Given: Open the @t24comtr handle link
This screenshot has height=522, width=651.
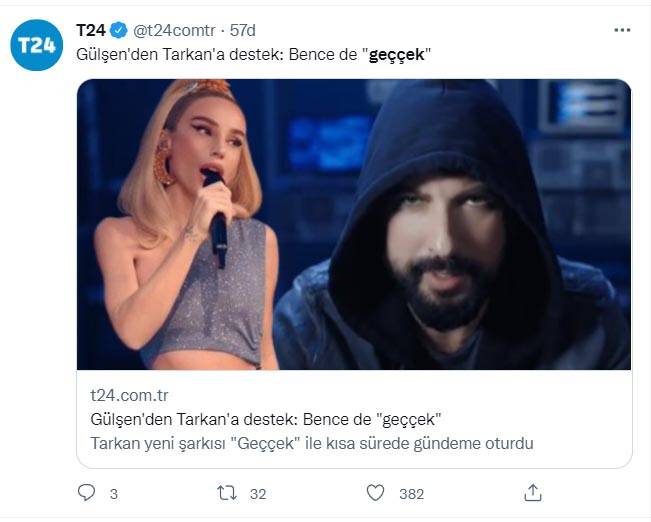Looking at the screenshot, I should (172, 31).
